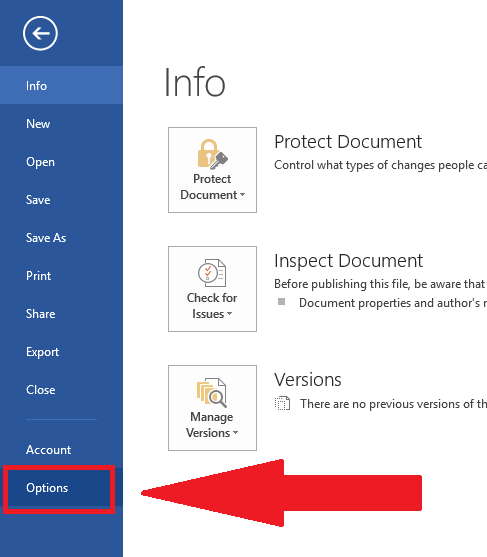Viewport: 487px width, 557px height.
Task: Click the back arrow circle button
Action: click(x=40, y=33)
